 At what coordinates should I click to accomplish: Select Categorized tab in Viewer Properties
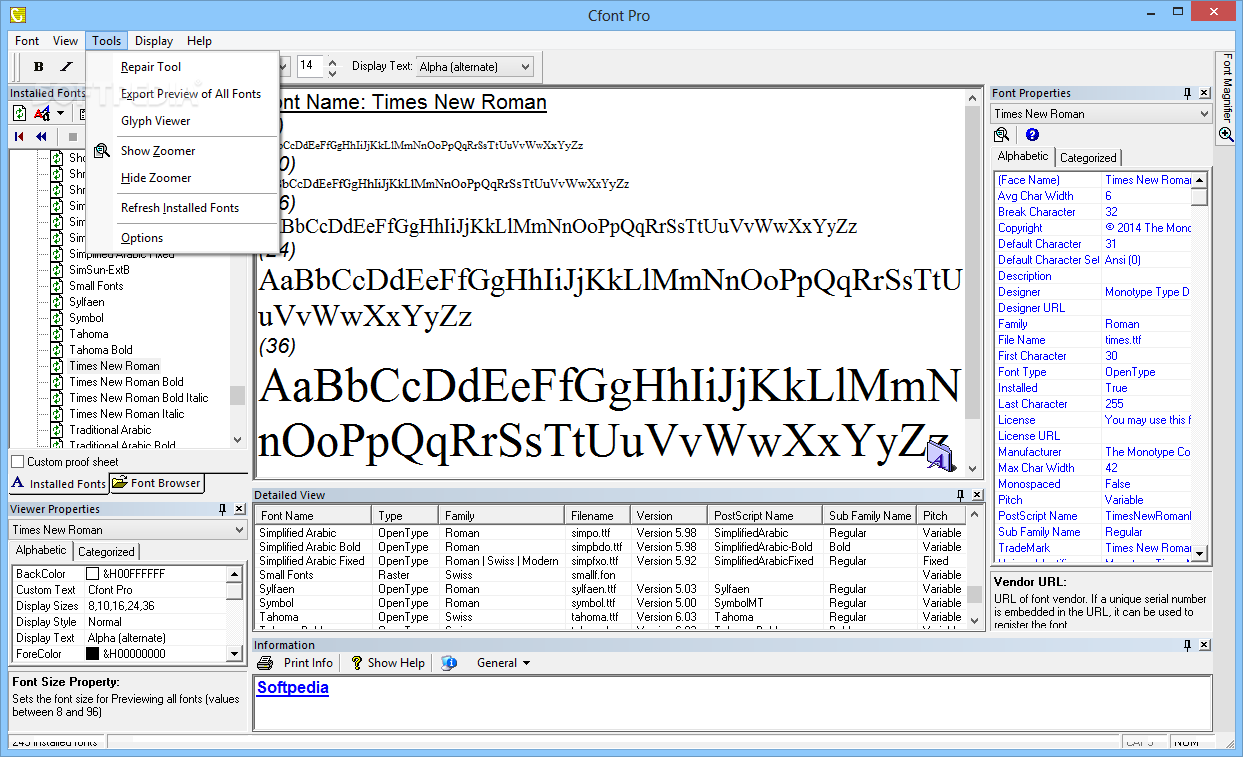106,552
